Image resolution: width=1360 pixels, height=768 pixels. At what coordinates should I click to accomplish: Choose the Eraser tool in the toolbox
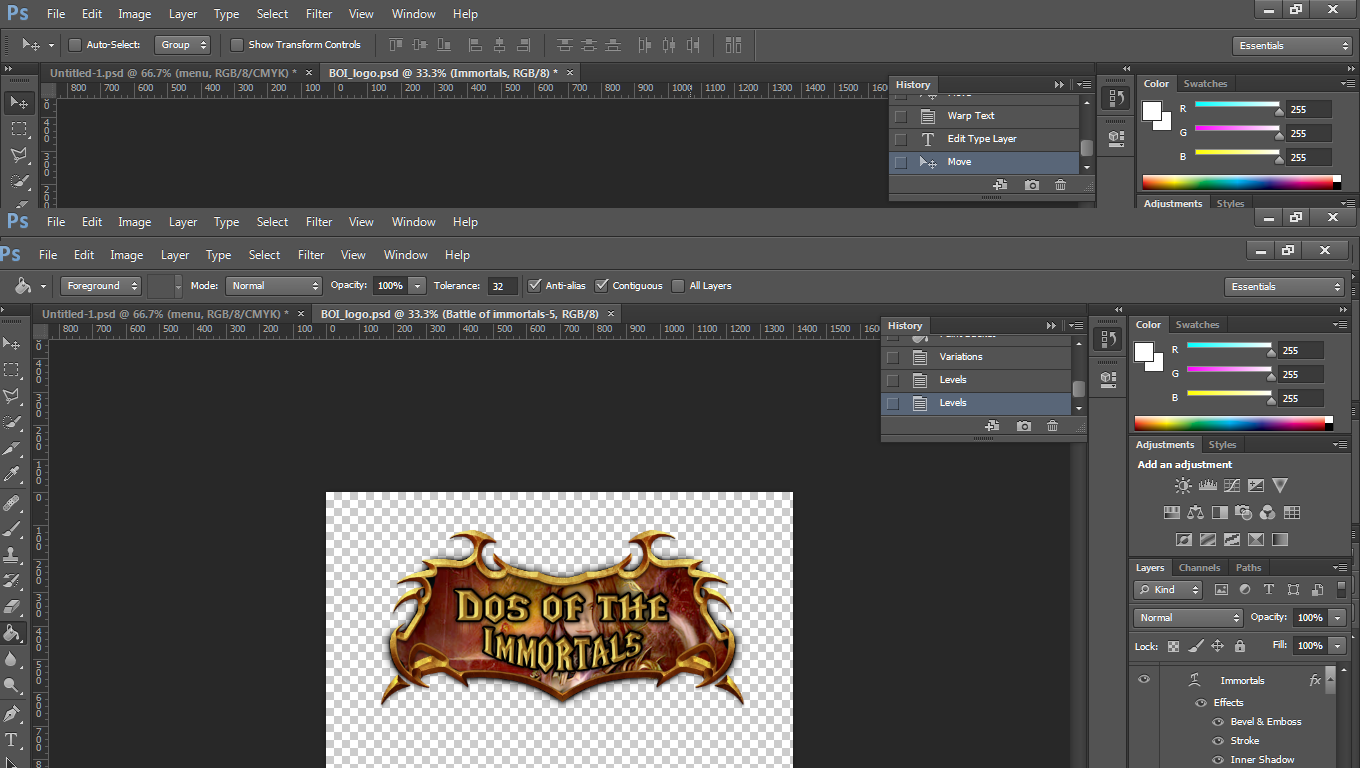coord(12,607)
